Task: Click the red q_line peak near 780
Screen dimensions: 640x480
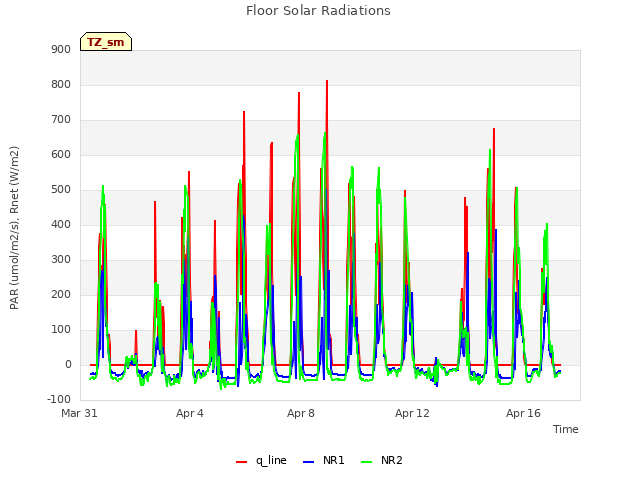Action: 299,93
